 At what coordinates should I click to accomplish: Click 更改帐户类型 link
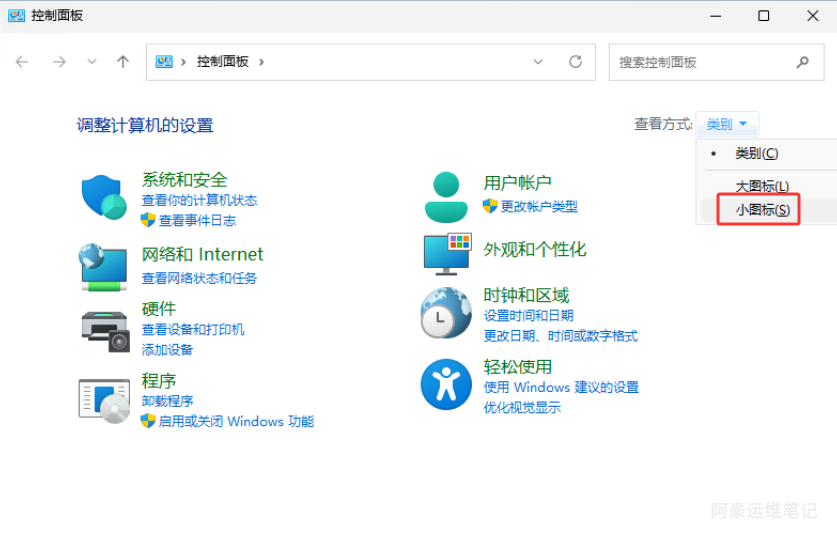pyautogui.click(x=539, y=206)
